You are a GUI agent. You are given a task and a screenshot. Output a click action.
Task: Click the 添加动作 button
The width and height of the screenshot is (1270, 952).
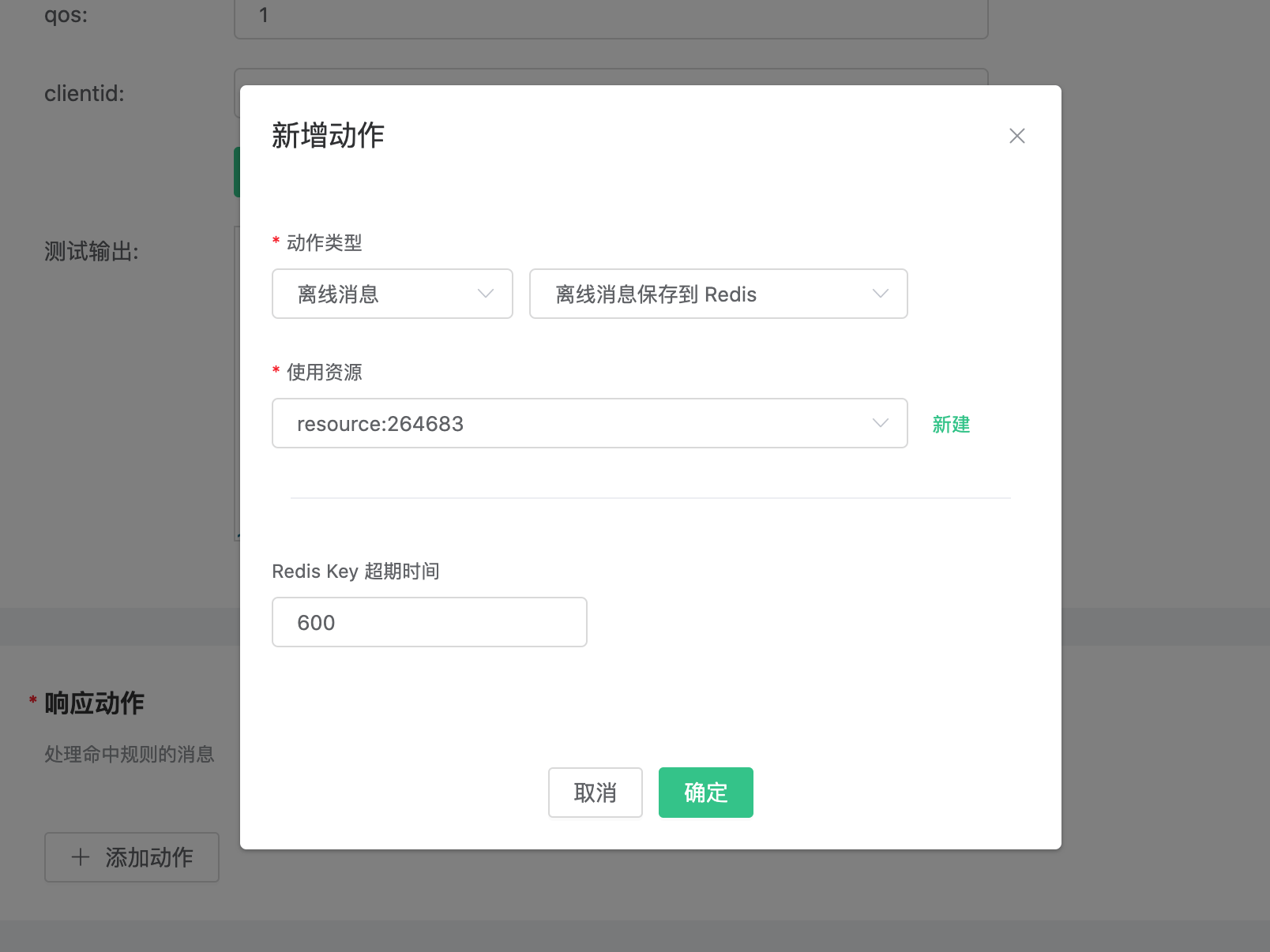(131, 857)
